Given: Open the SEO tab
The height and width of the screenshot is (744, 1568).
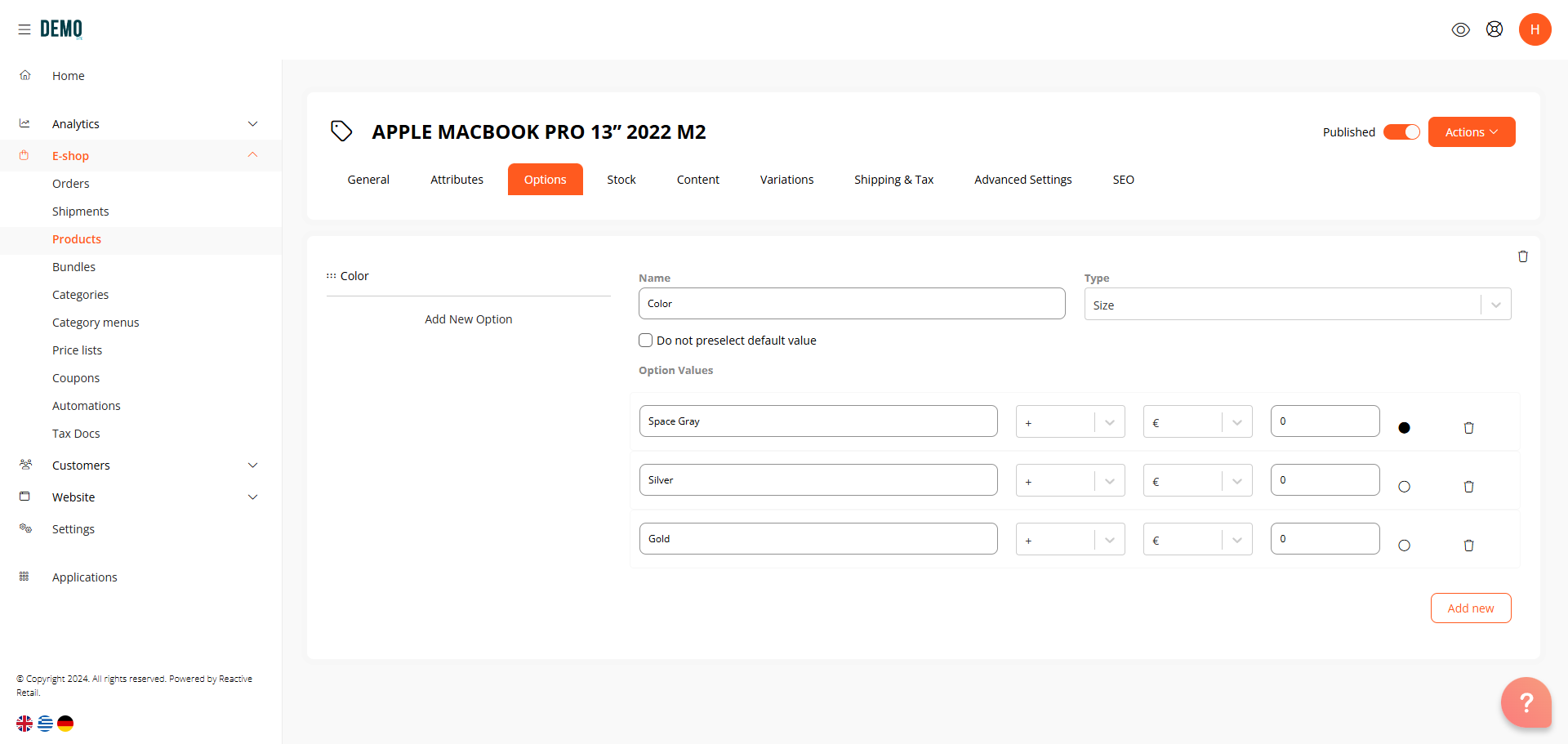Looking at the screenshot, I should (x=1123, y=180).
